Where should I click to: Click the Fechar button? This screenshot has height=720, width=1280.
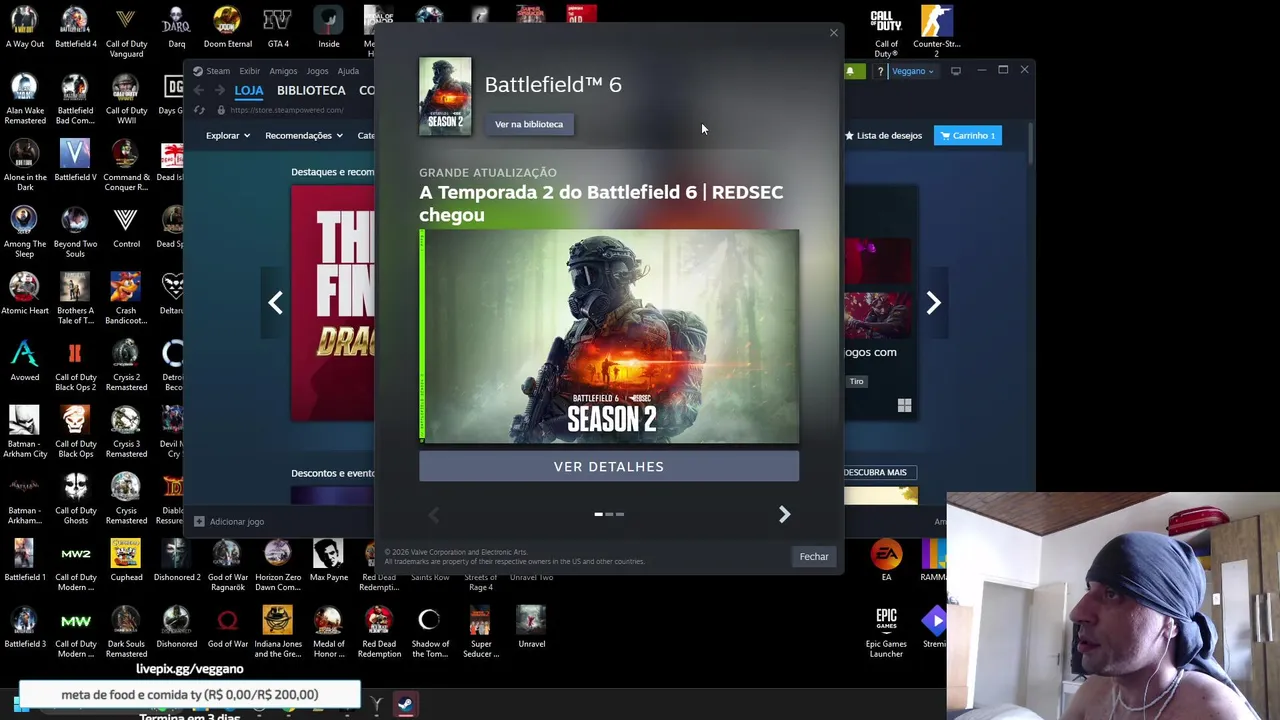(x=814, y=556)
